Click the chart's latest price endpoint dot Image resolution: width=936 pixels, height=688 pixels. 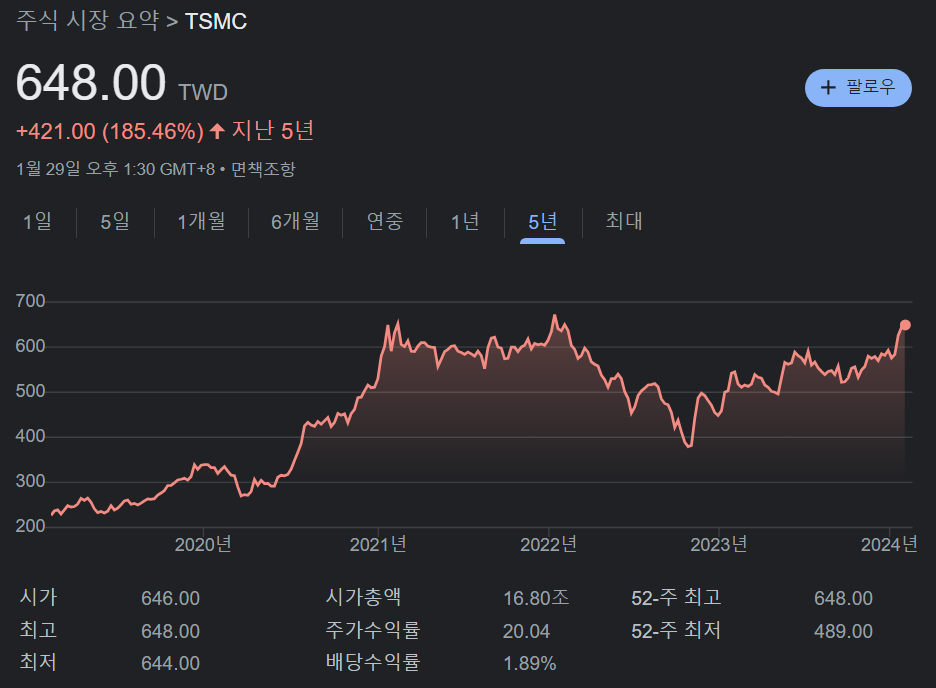point(905,325)
